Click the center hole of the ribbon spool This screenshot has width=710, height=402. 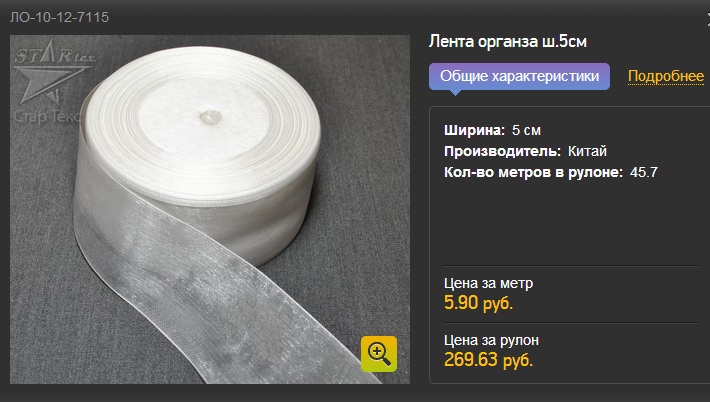click(211, 117)
